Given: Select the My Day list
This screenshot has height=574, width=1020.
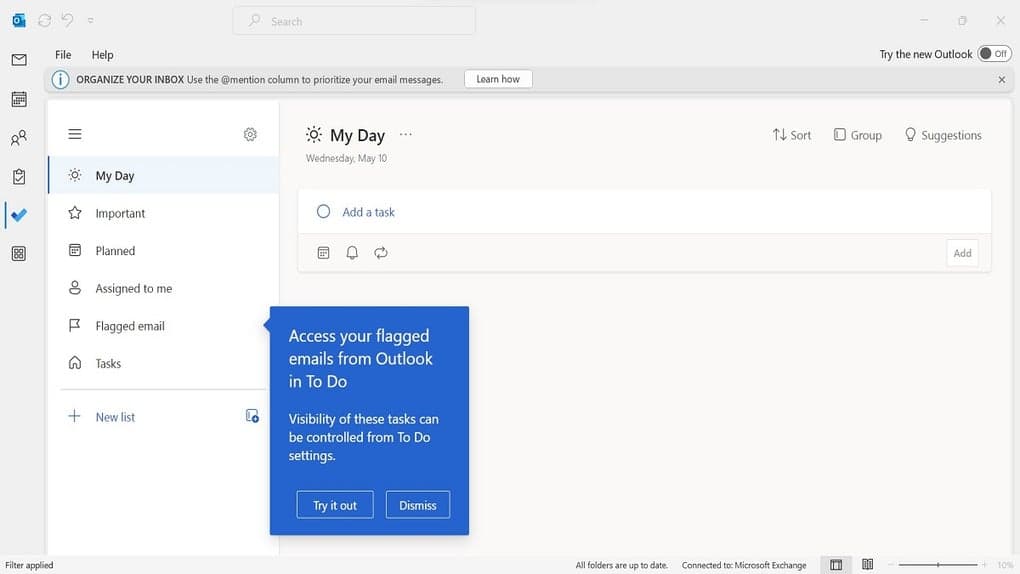Looking at the screenshot, I should click(163, 176).
